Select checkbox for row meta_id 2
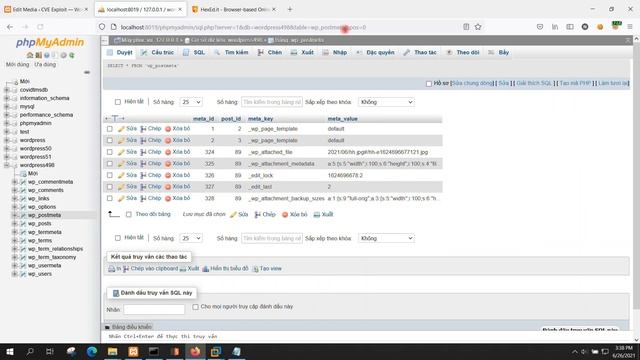Viewport: 640px width, 360px height. pyautogui.click(x=110, y=140)
